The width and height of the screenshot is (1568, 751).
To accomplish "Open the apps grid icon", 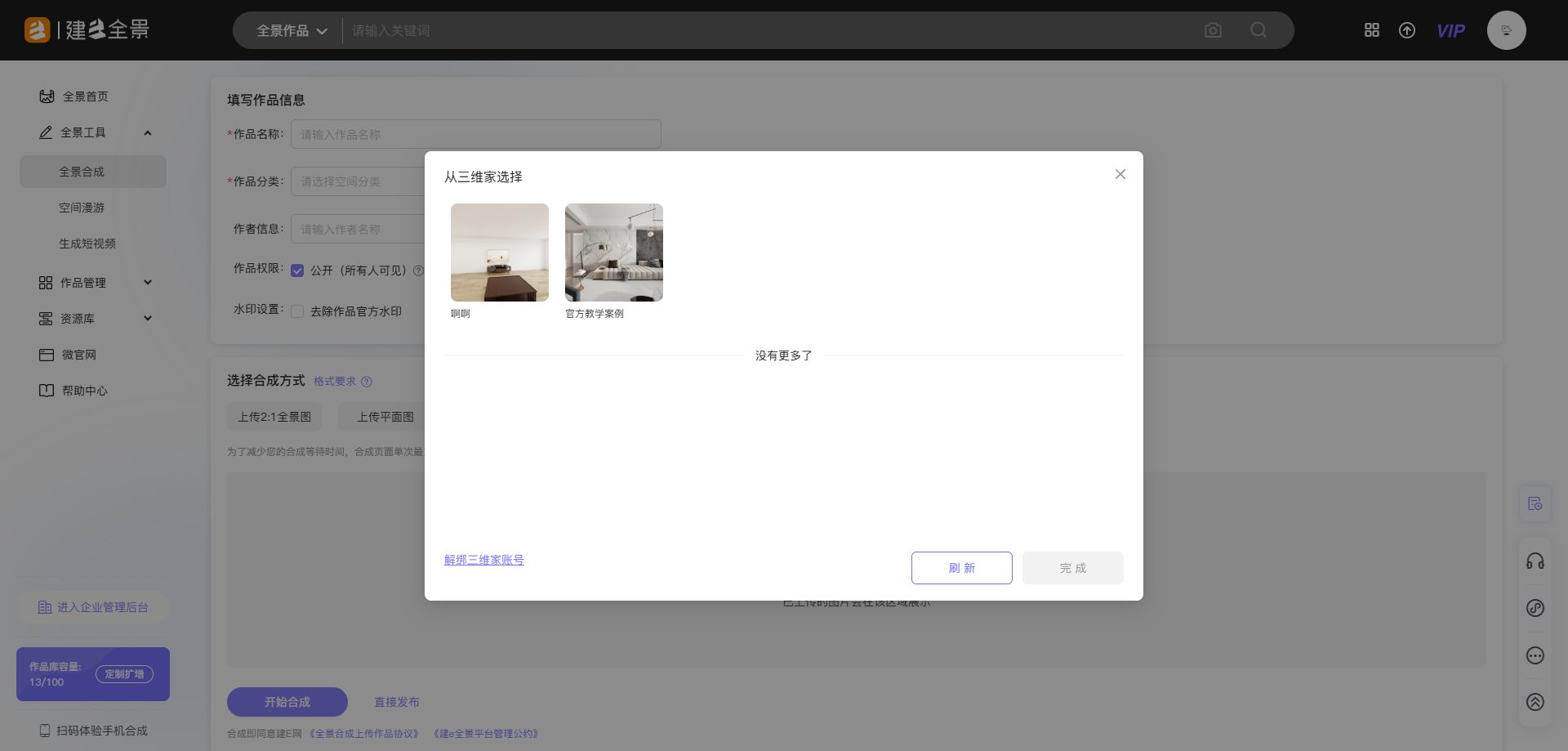I will [x=1372, y=30].
